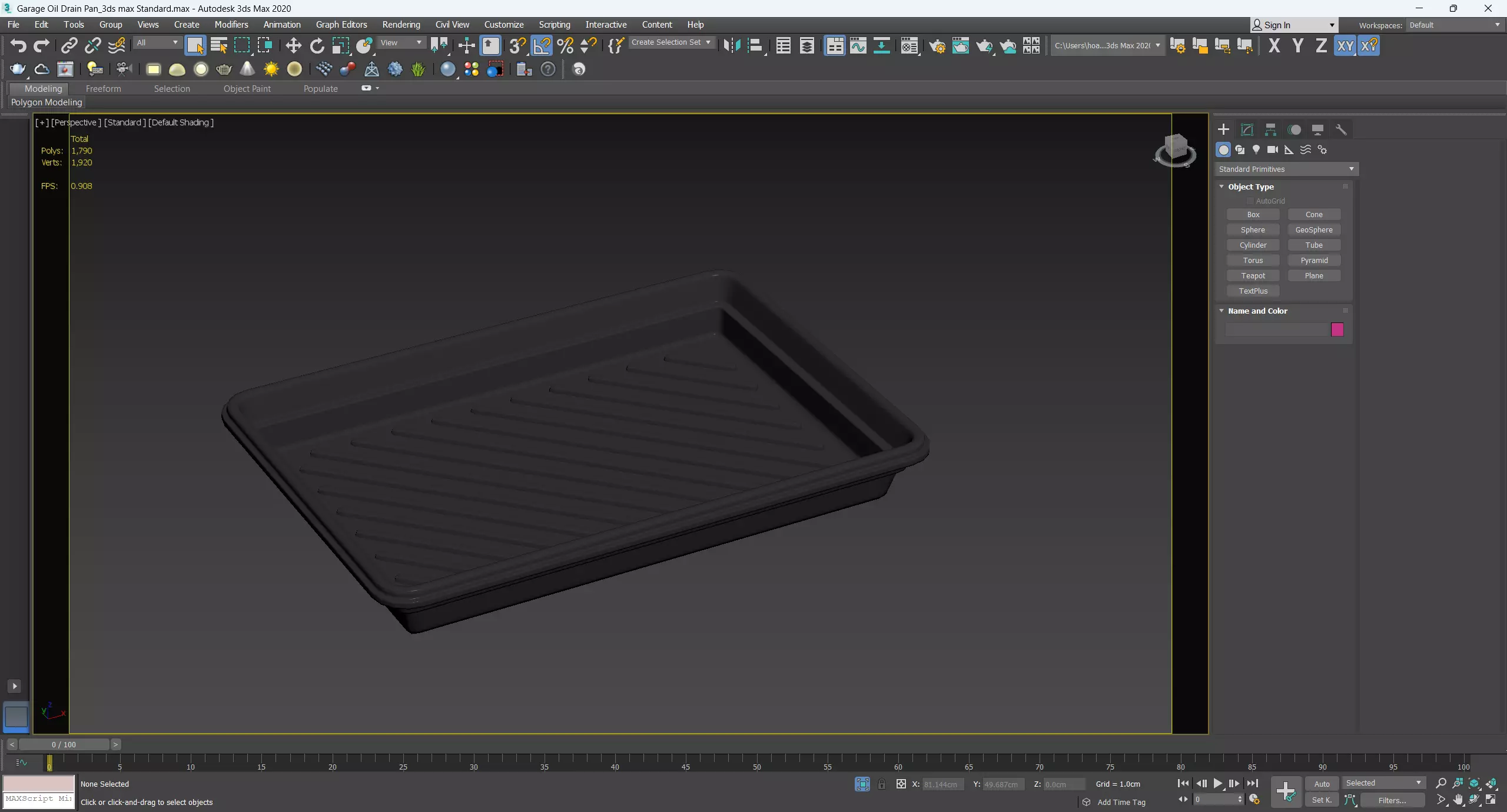Open the Selected key filter dropdown
The height and width of the screenshot is (812, 1507).
click(x=1383, y=783)
